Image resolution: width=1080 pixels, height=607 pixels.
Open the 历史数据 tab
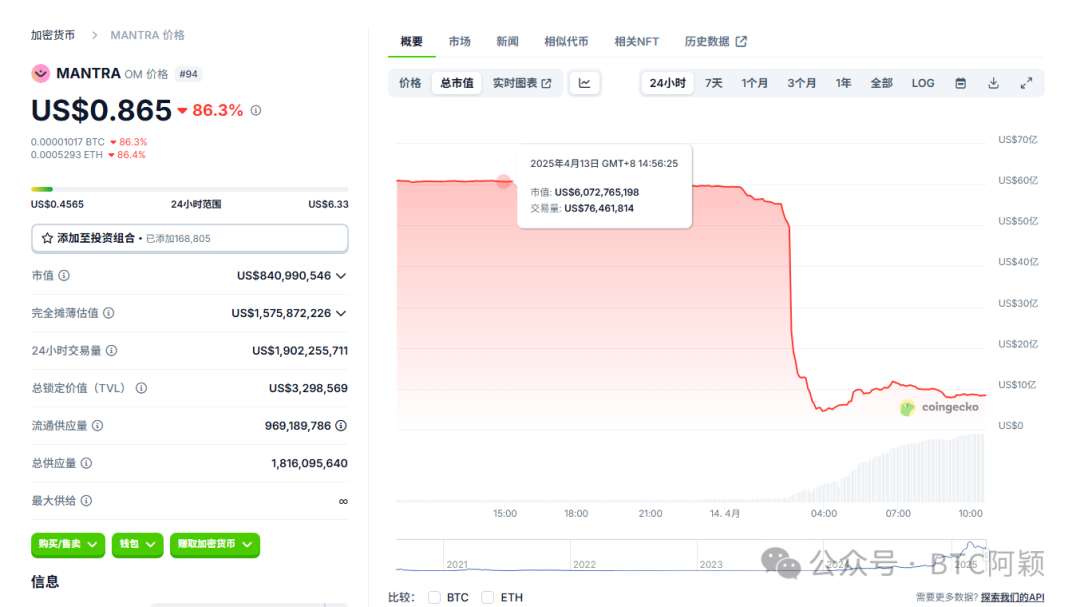715,41
